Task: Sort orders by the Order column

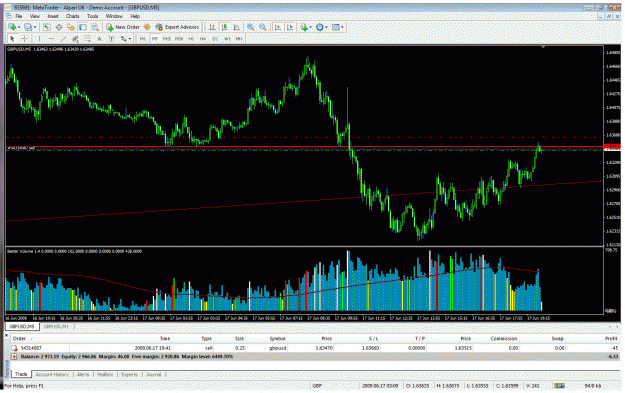Action: [x=19, y=338]
